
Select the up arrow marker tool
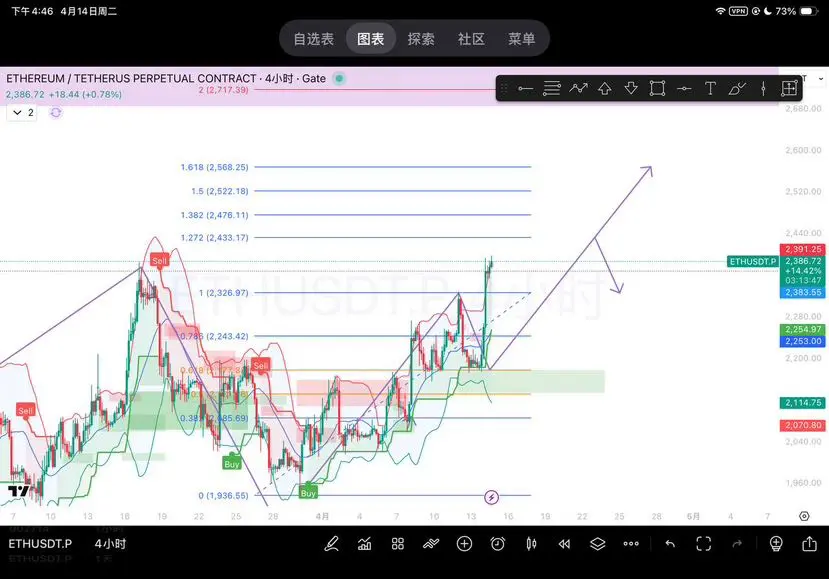pyautogui.click(x=605, y=88)
